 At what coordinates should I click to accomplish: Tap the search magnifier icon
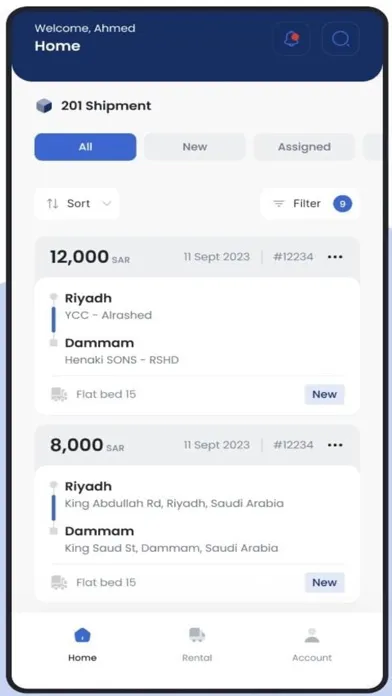341,39
